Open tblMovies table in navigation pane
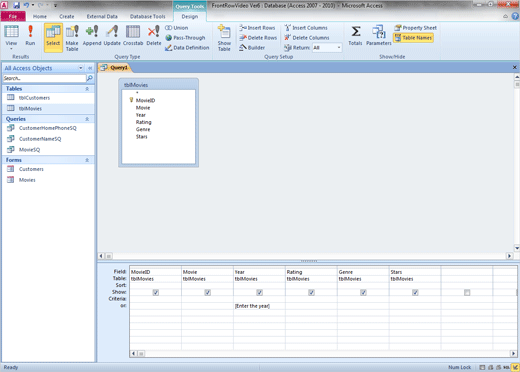Viewport: 520px width, 372px height. coord(48,108)
